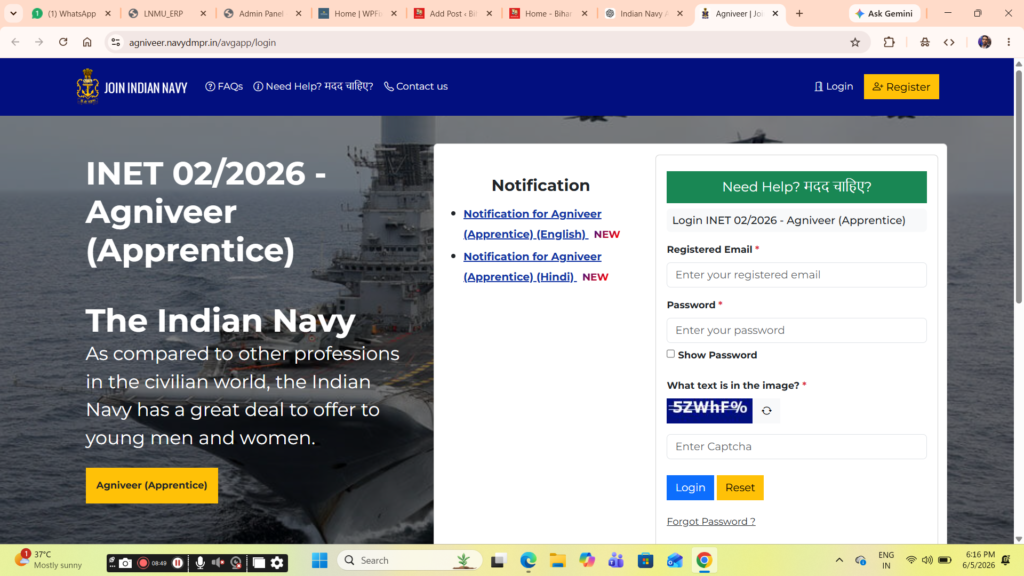Navigate back in browser history
1024x576 pixels.
pos(15,42)
